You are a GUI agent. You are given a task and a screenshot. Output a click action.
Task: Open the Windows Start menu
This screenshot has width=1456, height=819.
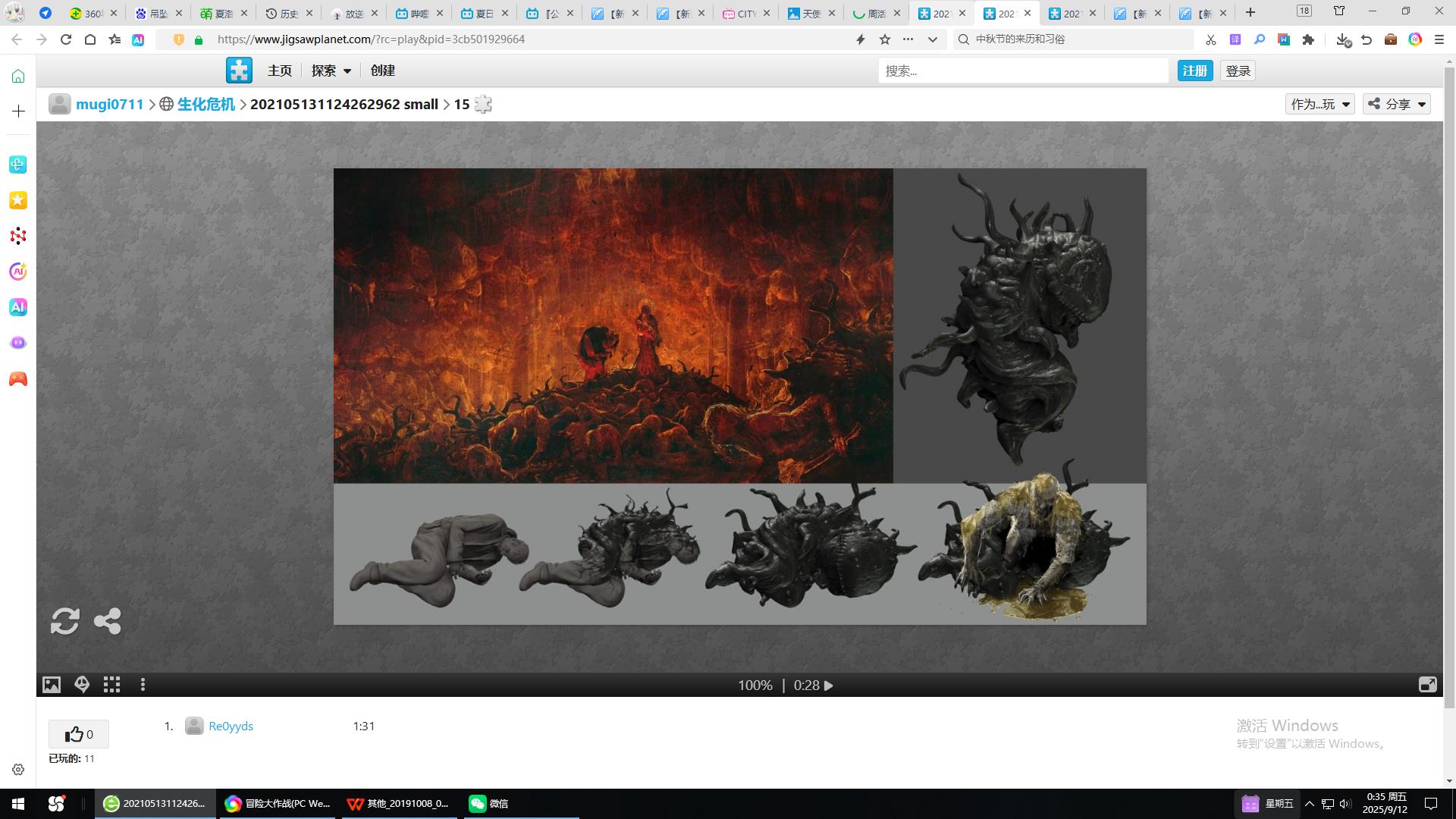pyautogui.click(x=18, y=804)
